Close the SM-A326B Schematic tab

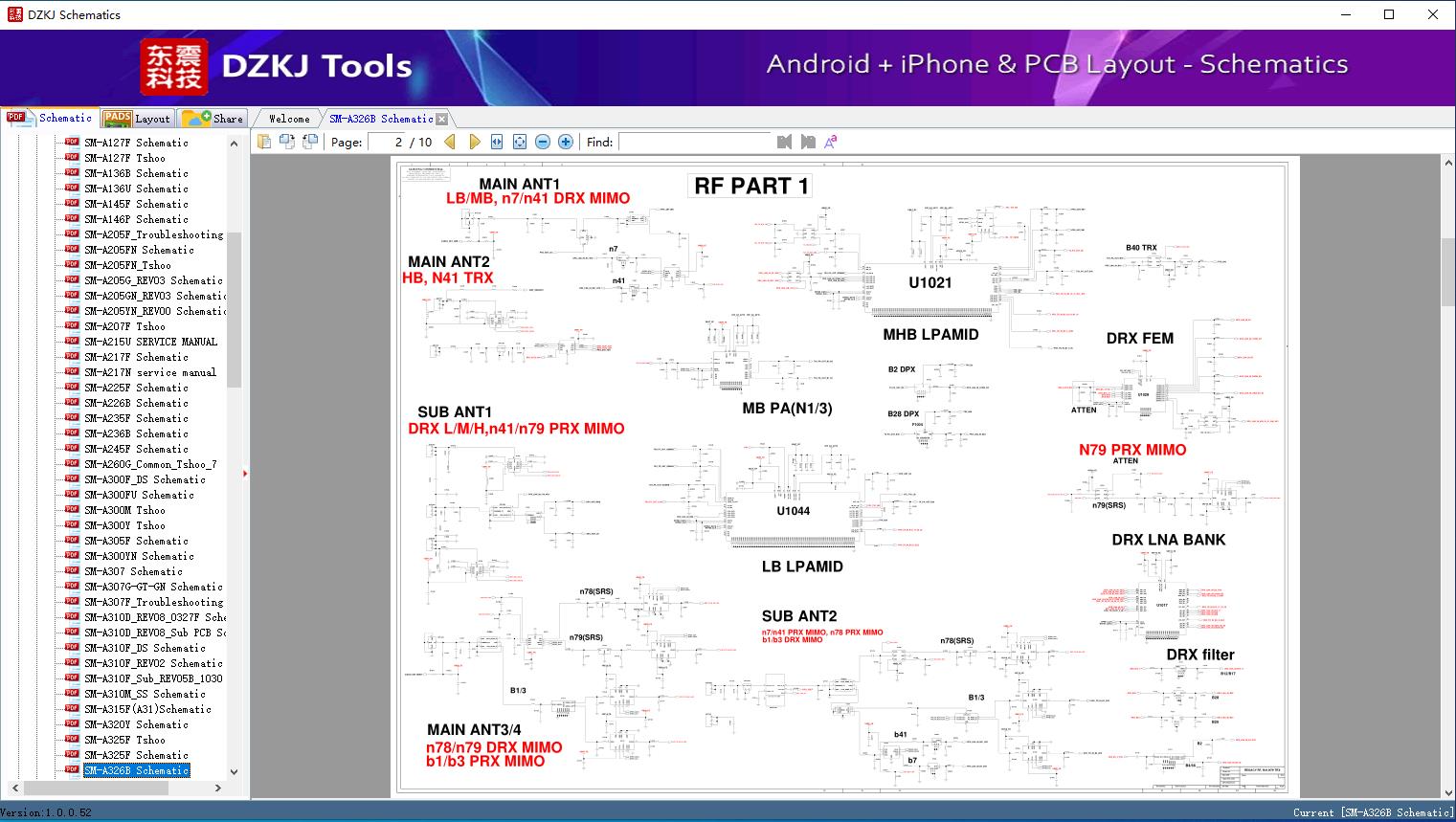pyautogui.click(x=441, y=119)
